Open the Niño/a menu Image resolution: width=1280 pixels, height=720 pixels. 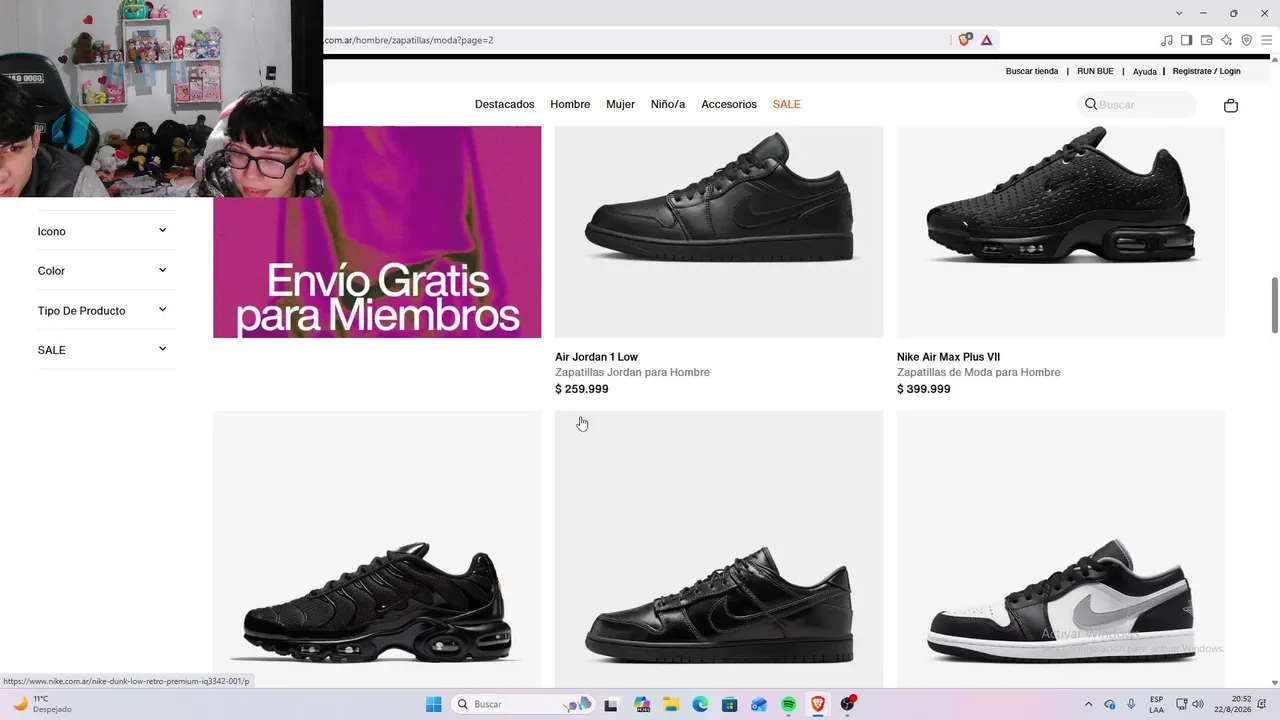pyautogui.click(x=668, y=104)
